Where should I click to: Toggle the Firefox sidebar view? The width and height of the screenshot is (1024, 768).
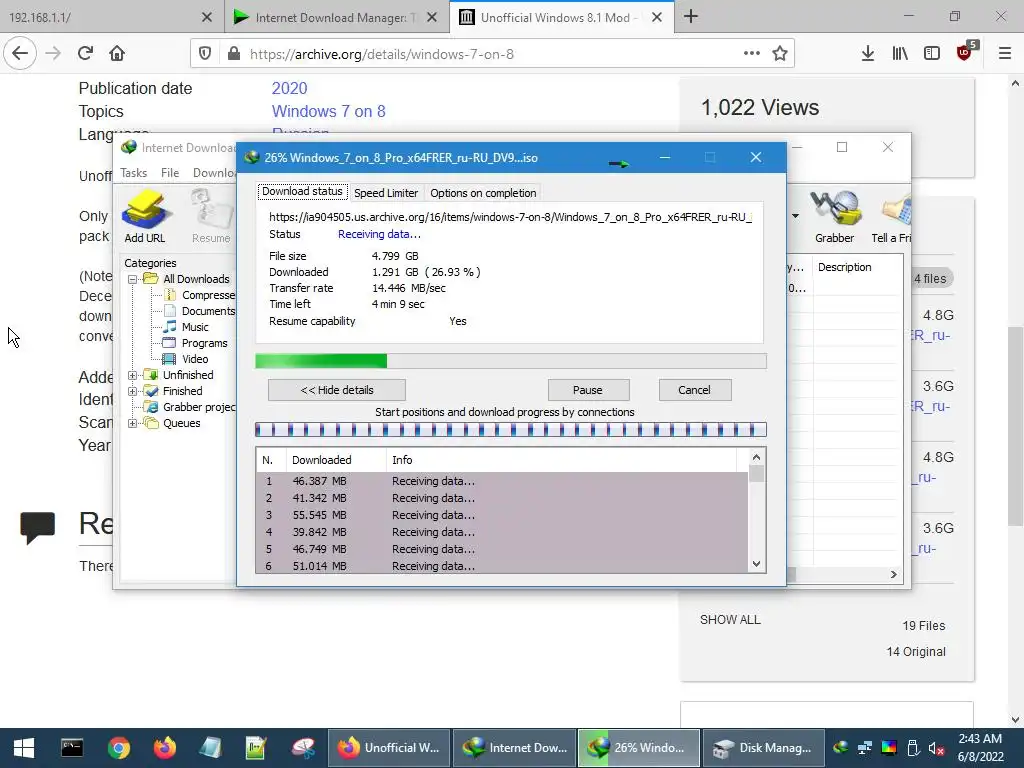(932, 54)
